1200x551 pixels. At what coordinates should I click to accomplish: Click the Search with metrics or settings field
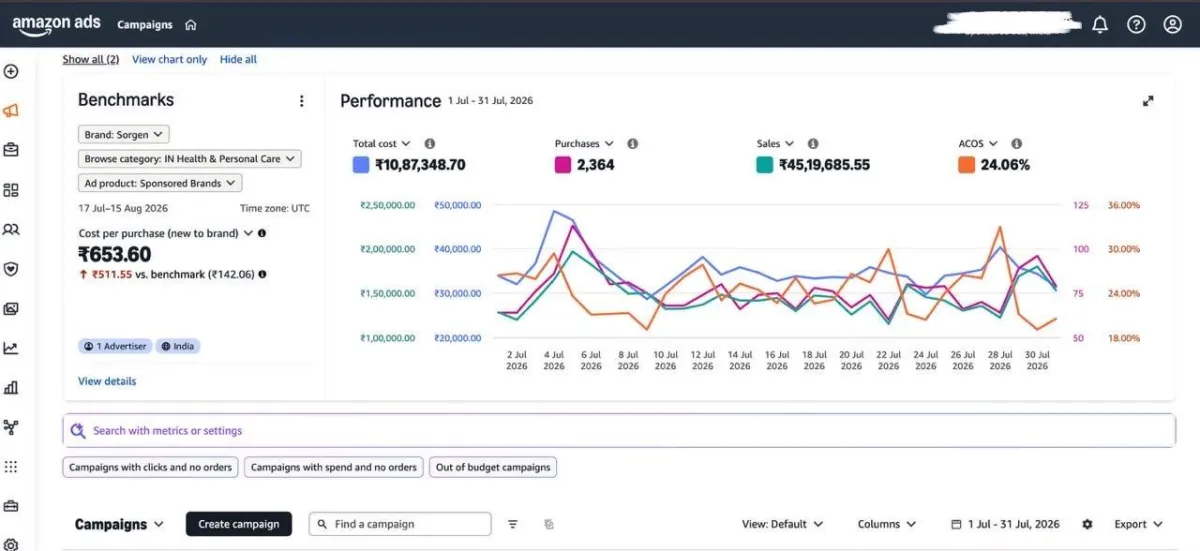pyautogui.click(x=619, y=431)
